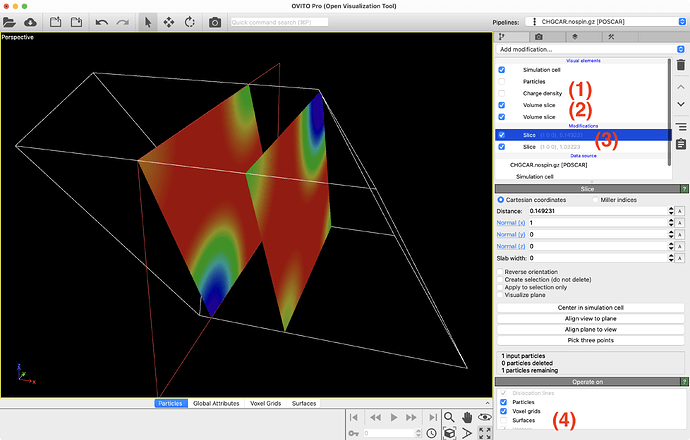This screenshot has width=690, height=440.
Task: Redo the last undone action
Action: coord(123,22)
